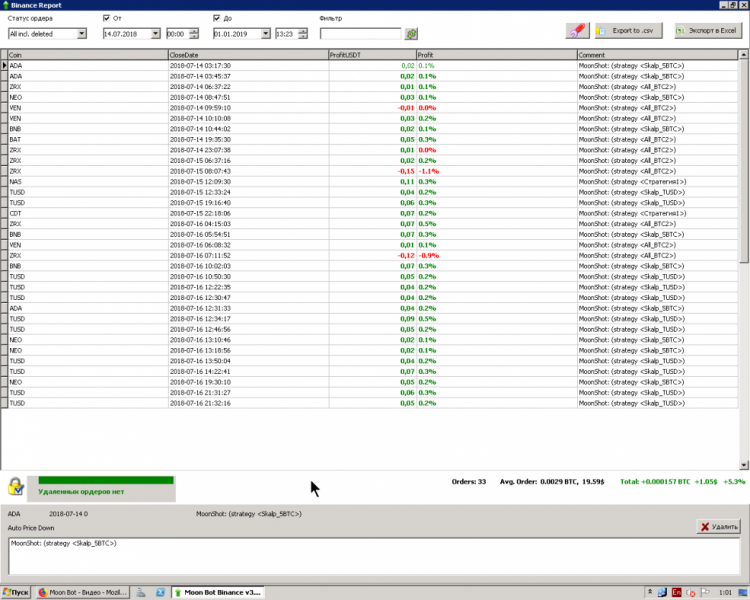The width and height of the screenshot is (750, 600).
Task: Click the Moon Bot Binance taskbar button
Action: click(x=218, y=592)
